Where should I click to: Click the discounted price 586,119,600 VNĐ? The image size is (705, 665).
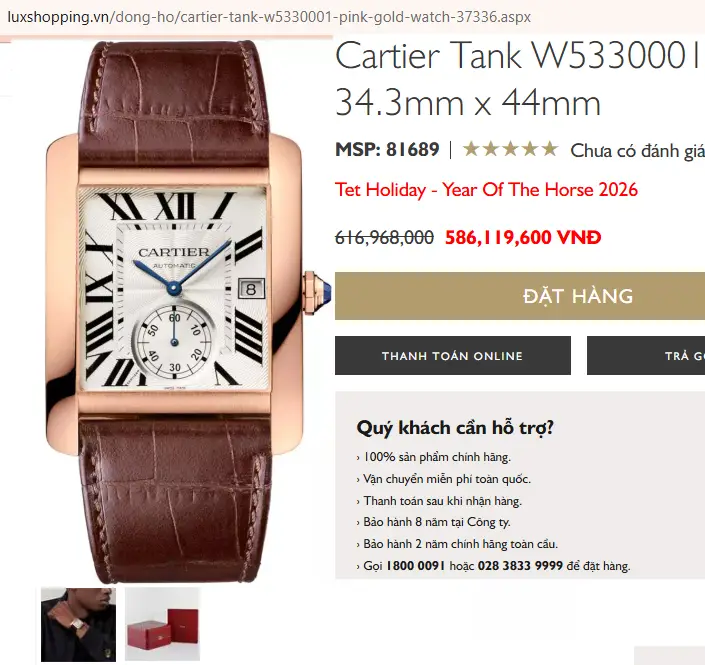point(523,237)
